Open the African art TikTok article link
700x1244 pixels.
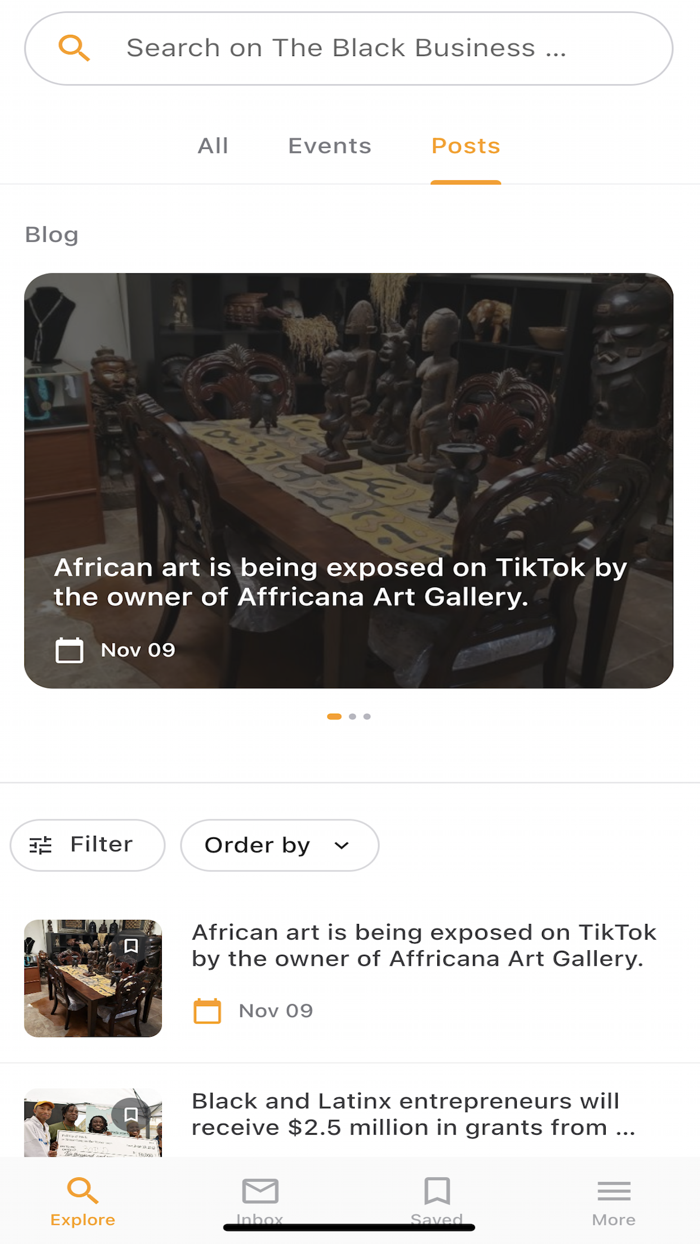tap(424, 947)
